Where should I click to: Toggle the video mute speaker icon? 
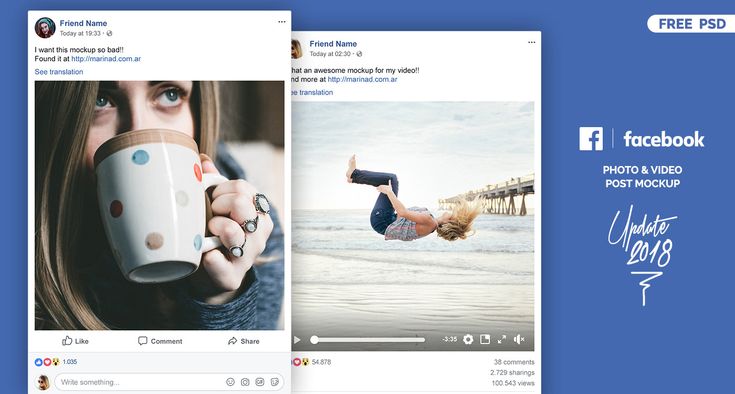coord(519,339)
